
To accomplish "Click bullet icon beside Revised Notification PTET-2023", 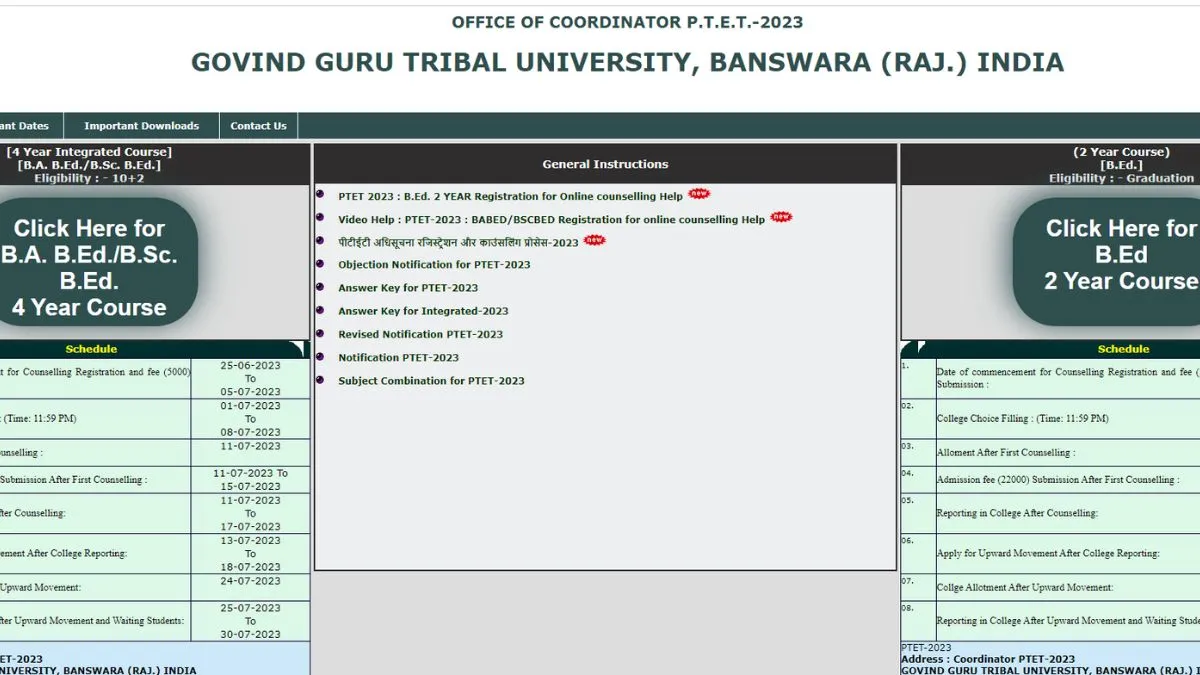I will [x=320, y=333].
